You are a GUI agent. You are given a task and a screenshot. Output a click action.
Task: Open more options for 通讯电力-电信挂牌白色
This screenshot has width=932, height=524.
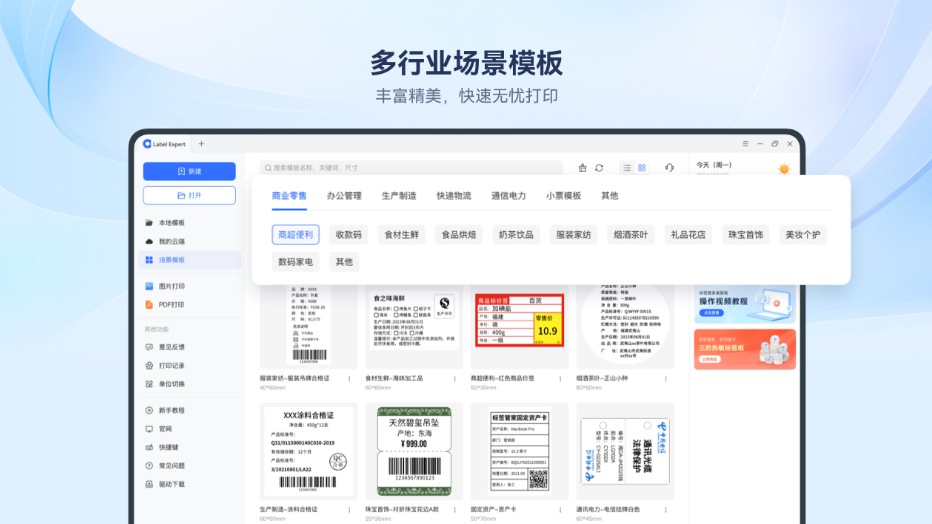pyautogui.click(x=666, y=510)
